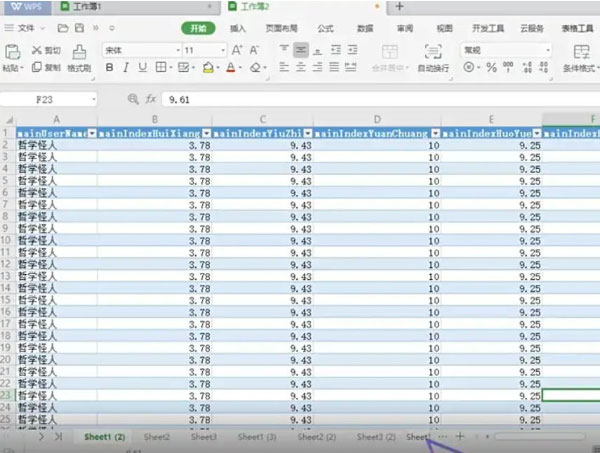Viewport: 600px width, 453px height.
Task: Click the font color swatch
Action: tap(231, 68)
